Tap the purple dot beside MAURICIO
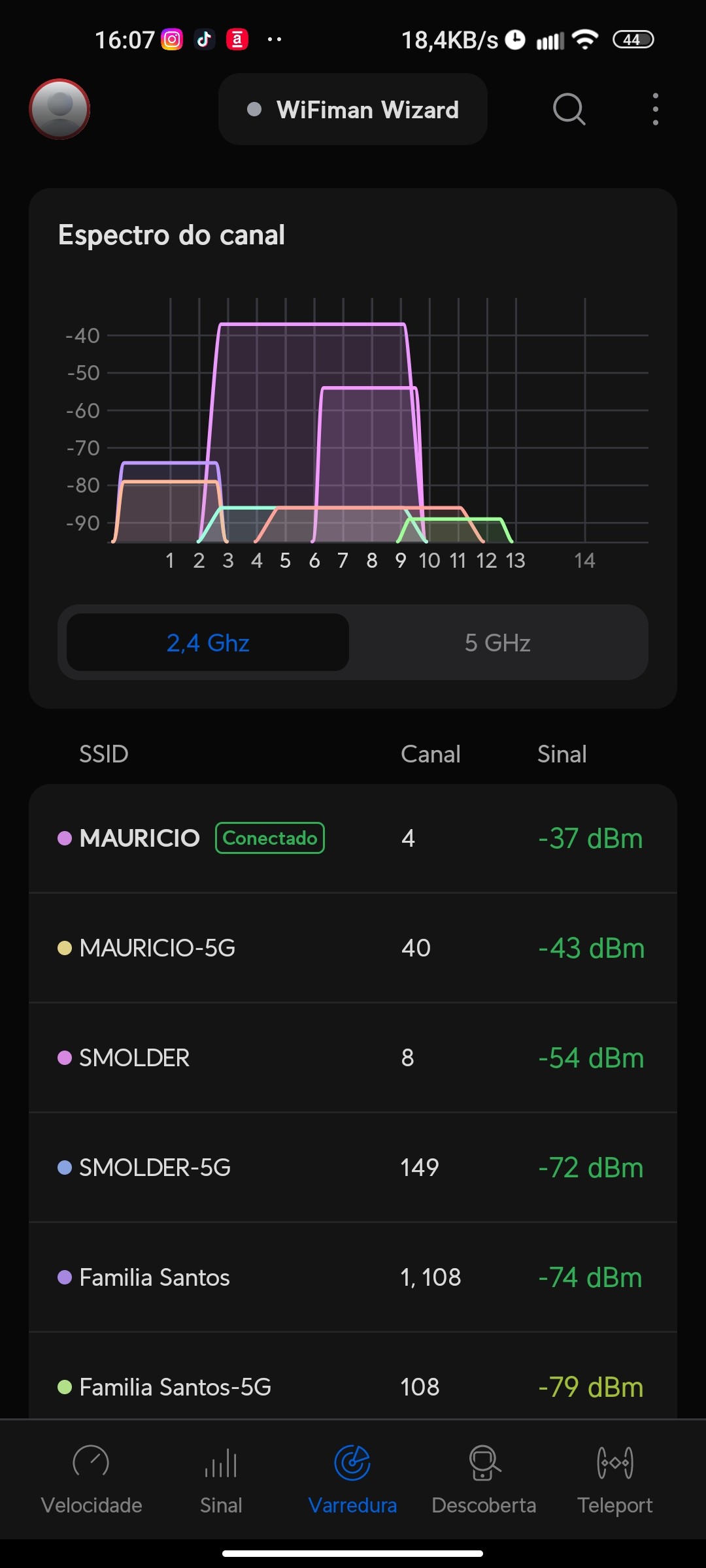The height and width of the screenshot is (1568, 706). click(65, 838)
